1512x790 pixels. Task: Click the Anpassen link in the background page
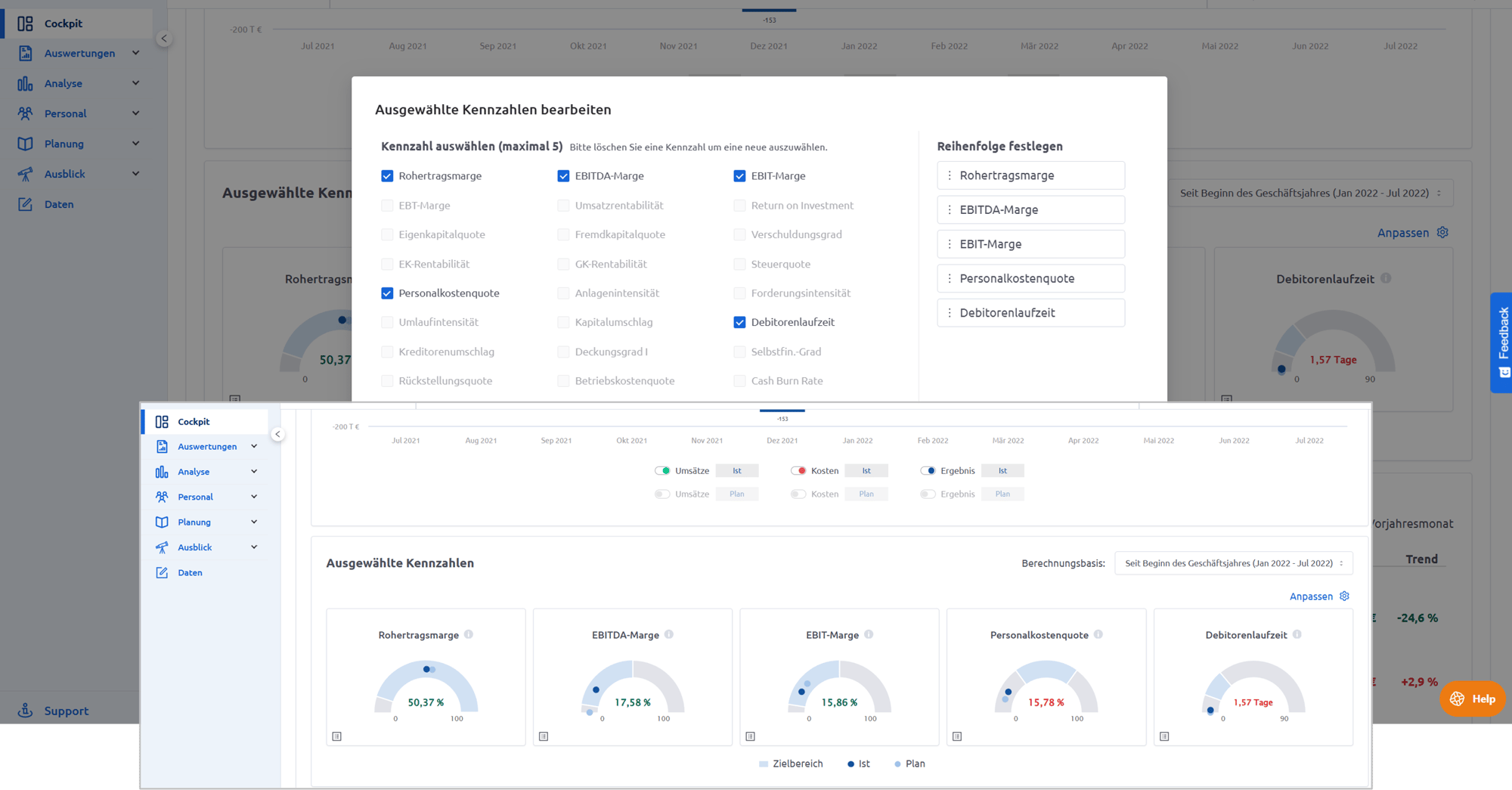pyautogui.click(x=1403, y=233)
